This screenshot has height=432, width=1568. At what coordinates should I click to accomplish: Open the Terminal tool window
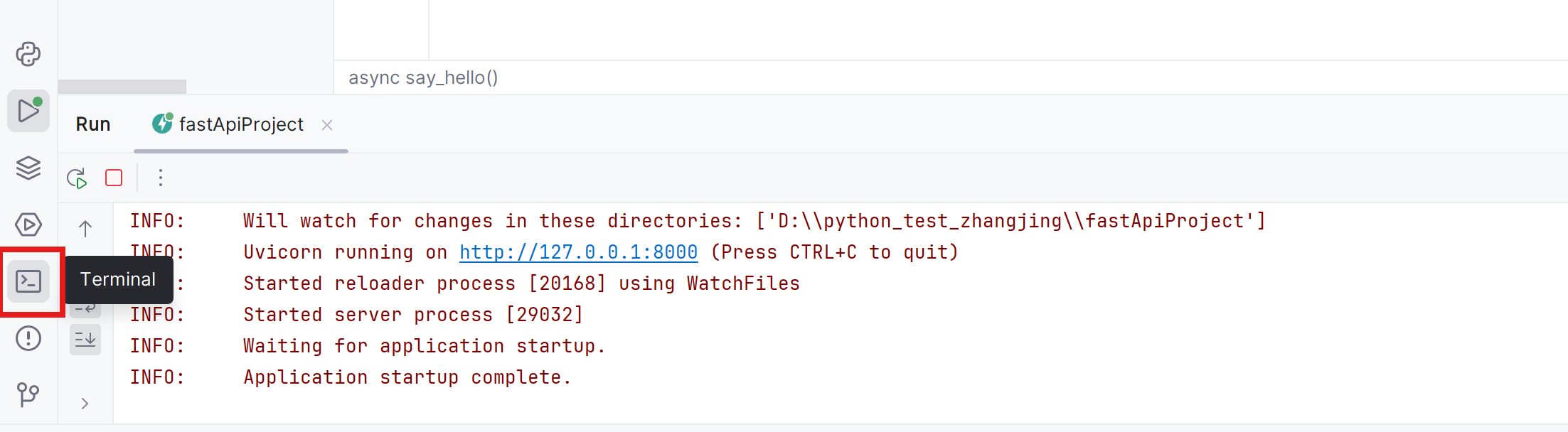point(28,281)
